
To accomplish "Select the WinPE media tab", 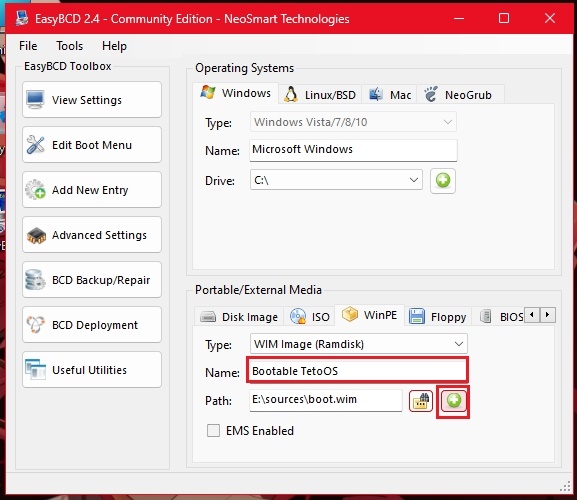I will (369, 315).
